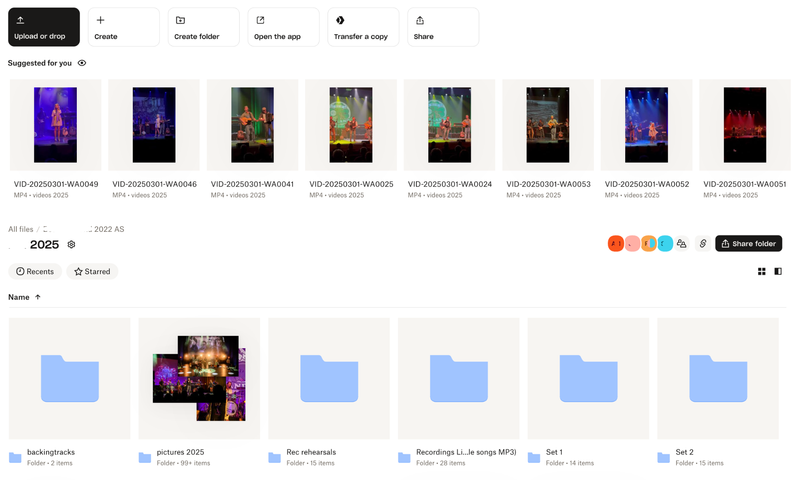Filter by Recents
800x480 pixels.
coord(35,271)
